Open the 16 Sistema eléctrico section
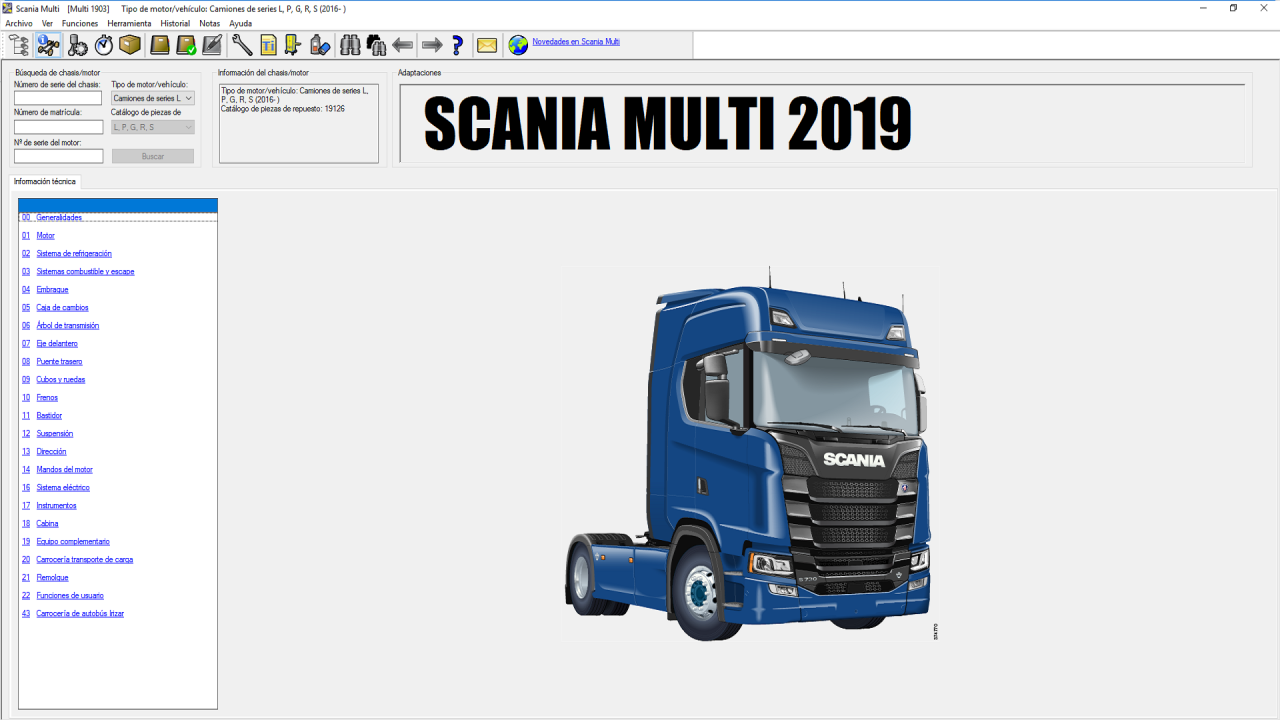The width and height of the screenshot is (1280, 720). coord(63,487)
